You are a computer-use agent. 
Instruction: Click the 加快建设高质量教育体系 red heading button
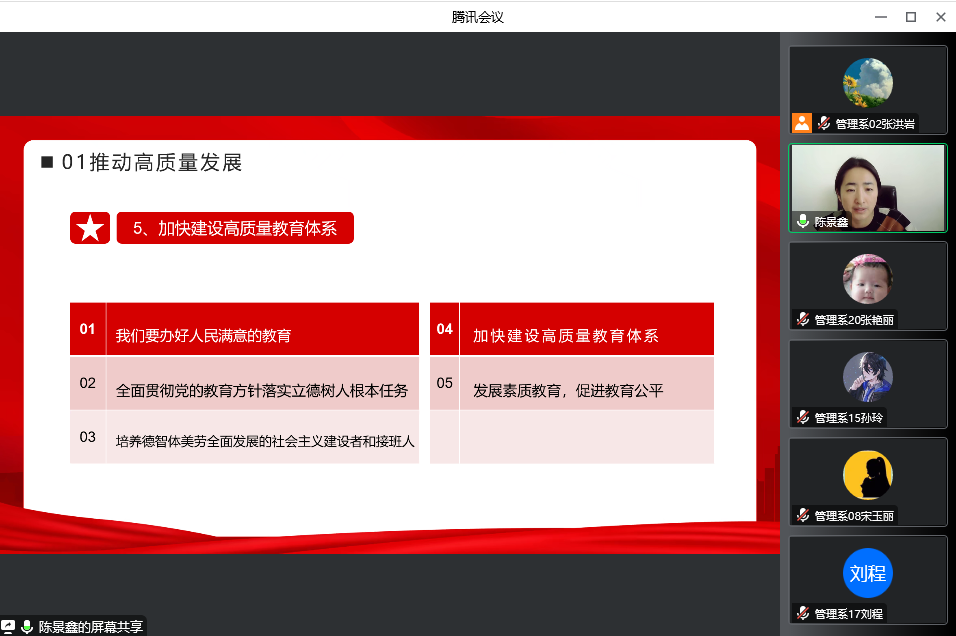coord(235,229)
